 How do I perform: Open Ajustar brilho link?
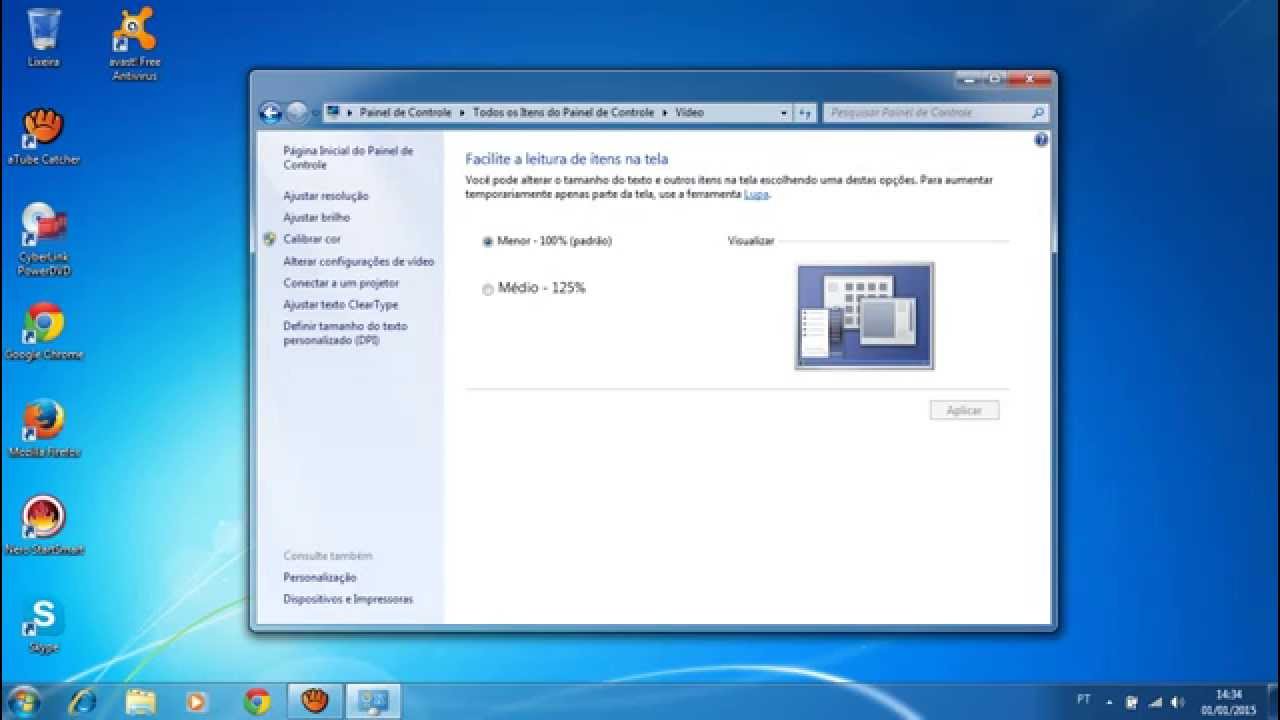[x=316, y=217]
